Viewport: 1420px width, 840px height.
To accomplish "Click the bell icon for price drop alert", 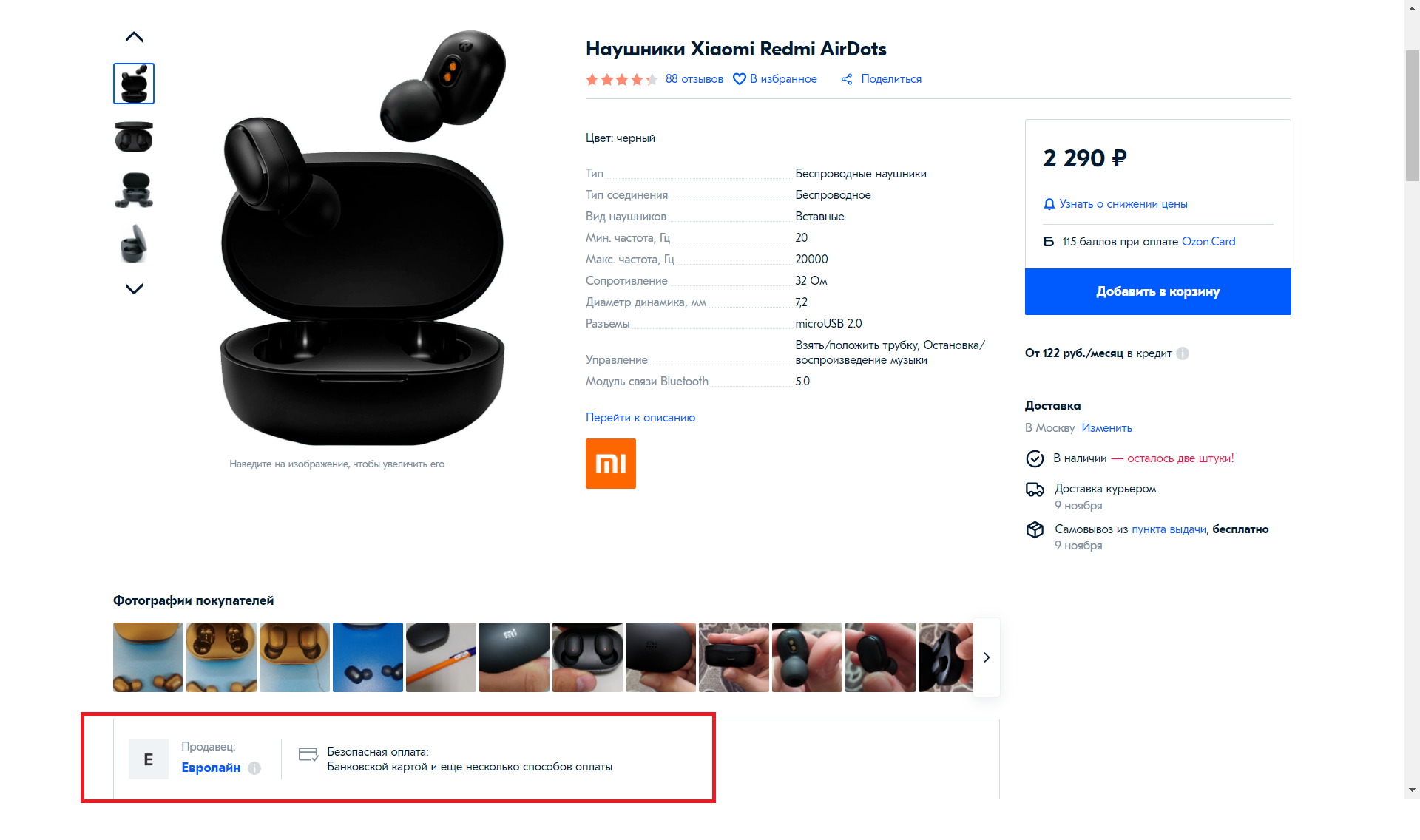I will click(1049, 204).
